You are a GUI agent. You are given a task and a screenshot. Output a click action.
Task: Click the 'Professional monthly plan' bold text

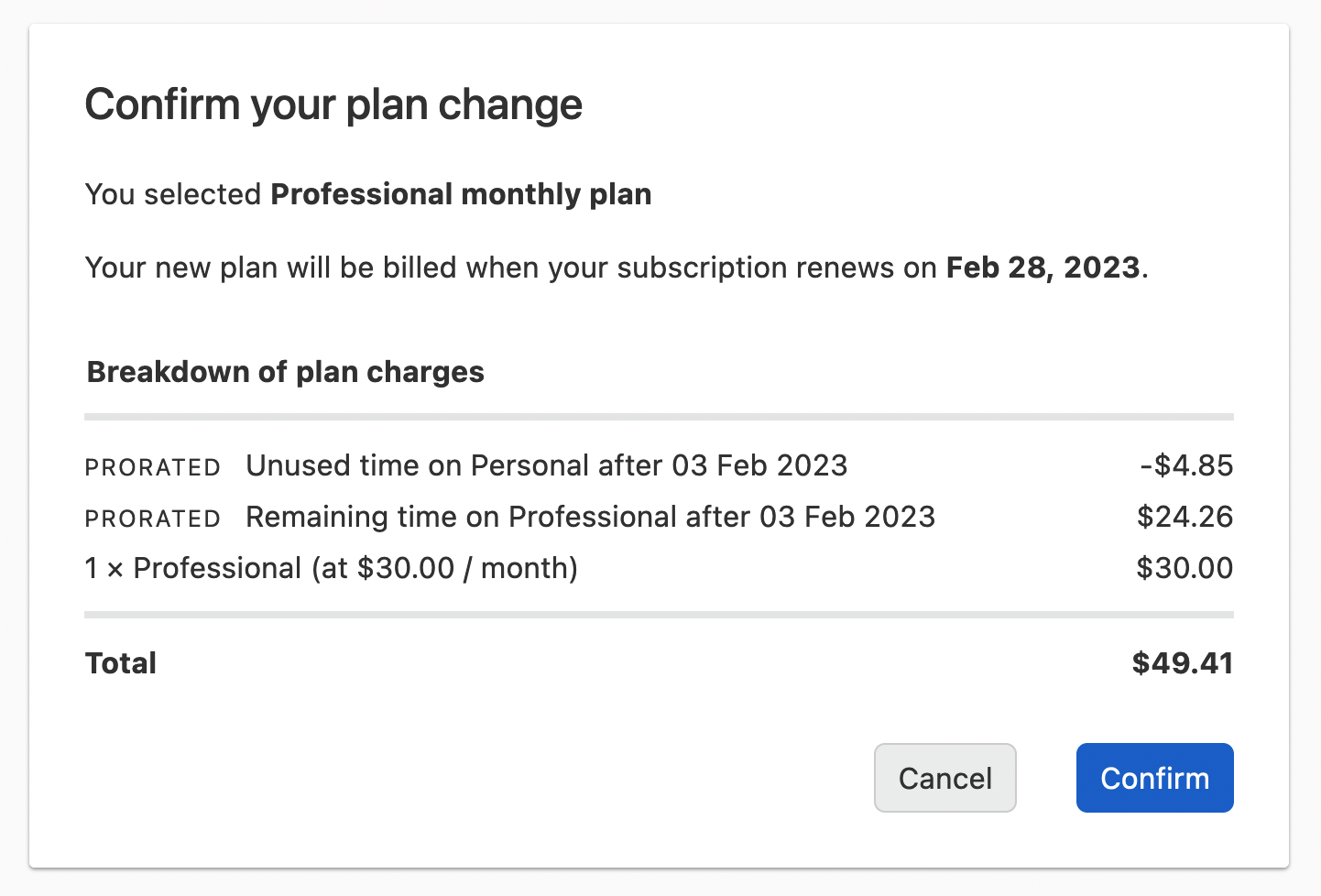click(x=461, y=194)
